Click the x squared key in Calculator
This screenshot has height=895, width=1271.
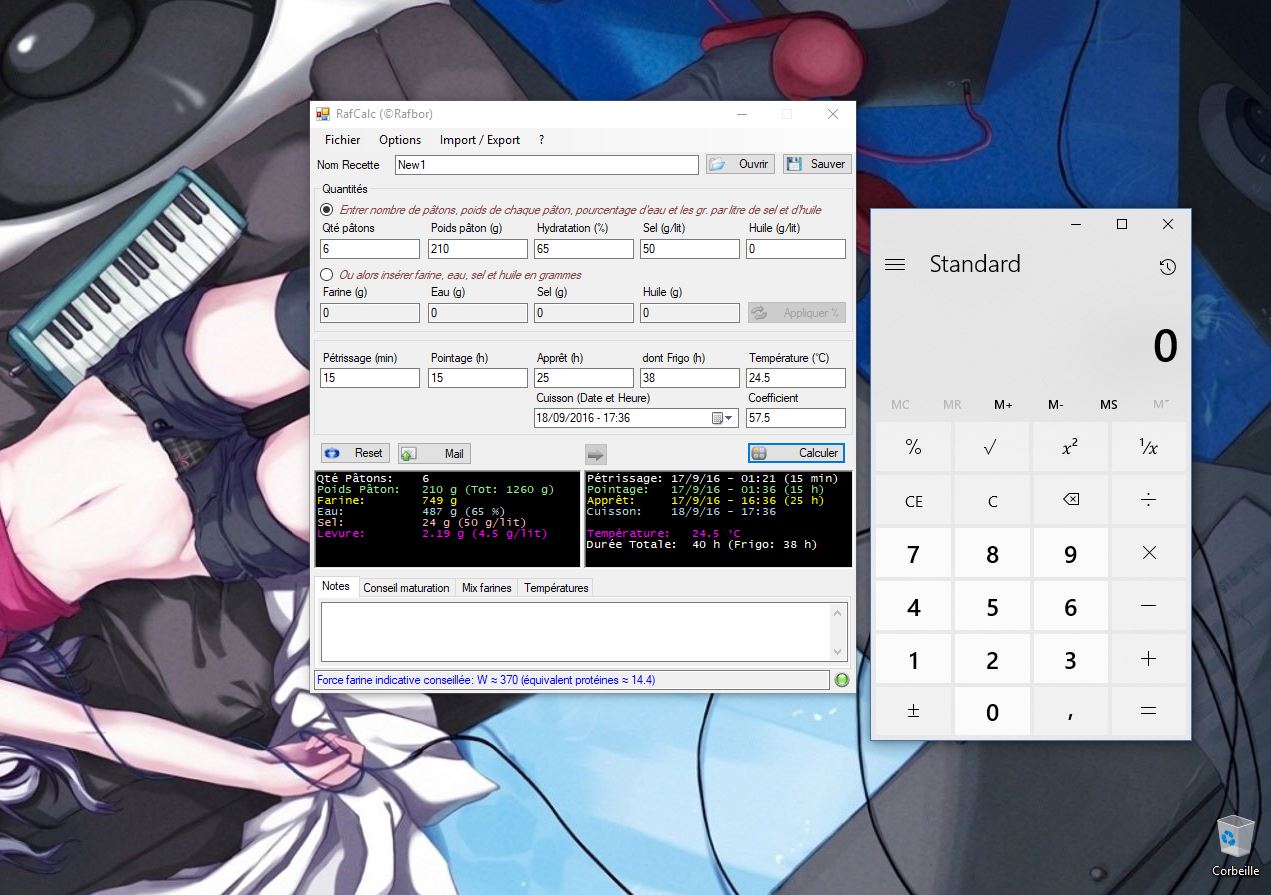pos(1070,447)
